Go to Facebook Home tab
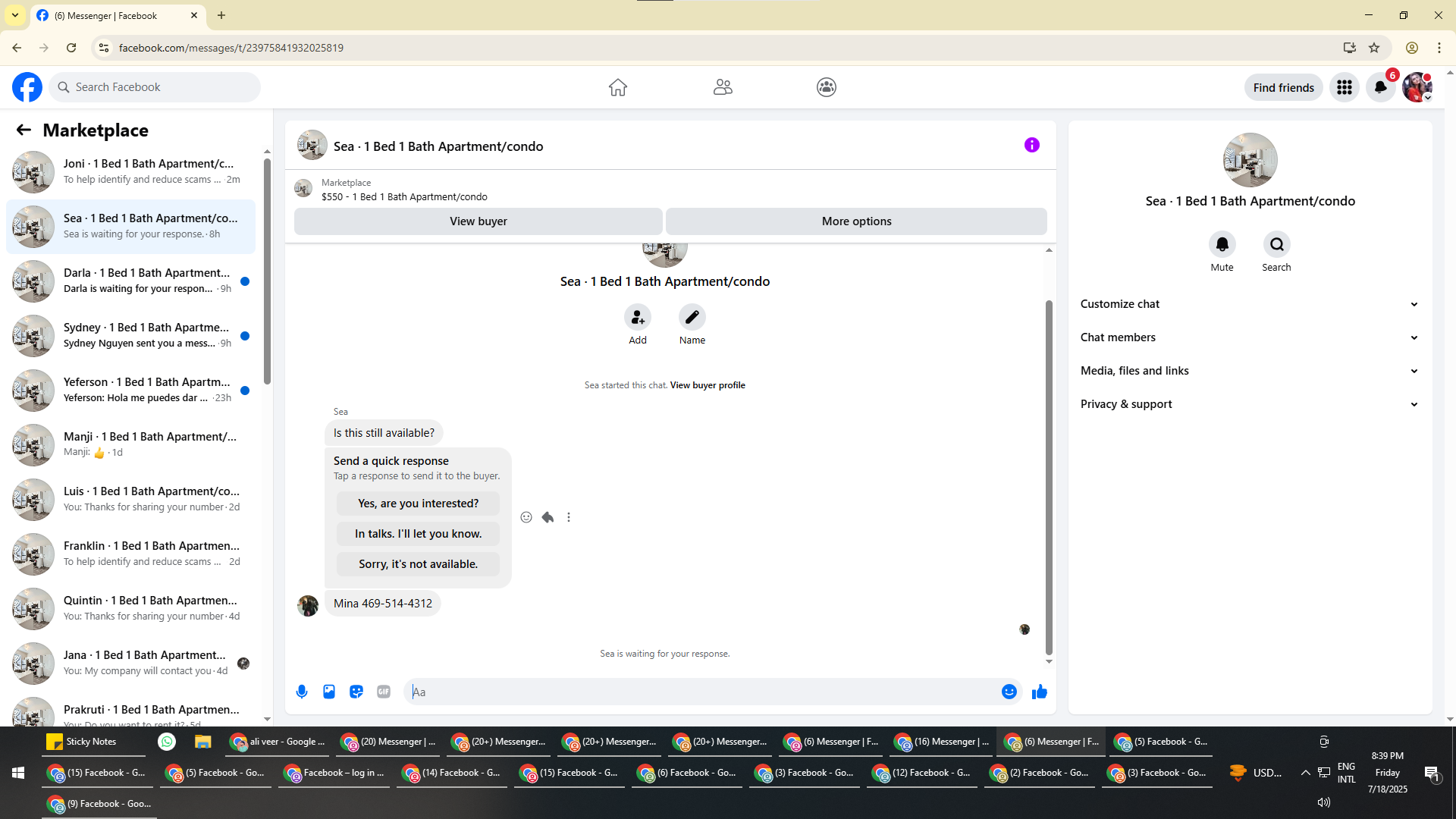1456x819 pixels. 617,87
